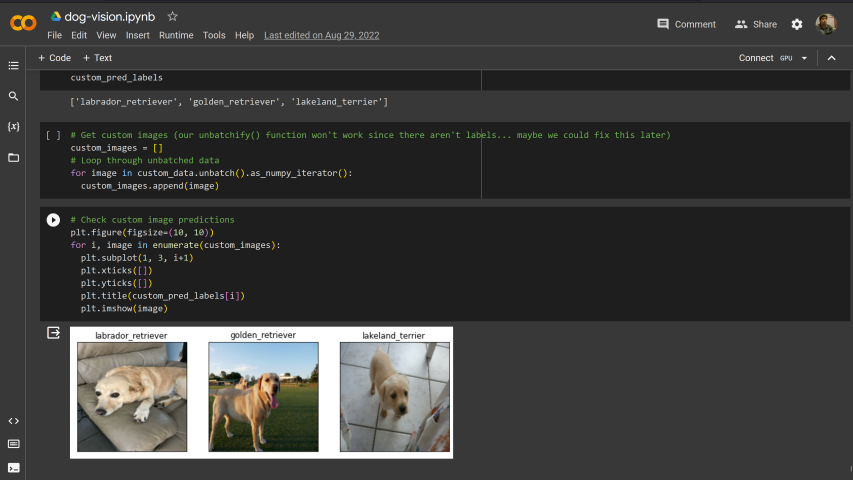Run the custom image predictions cell

point(53,219)
